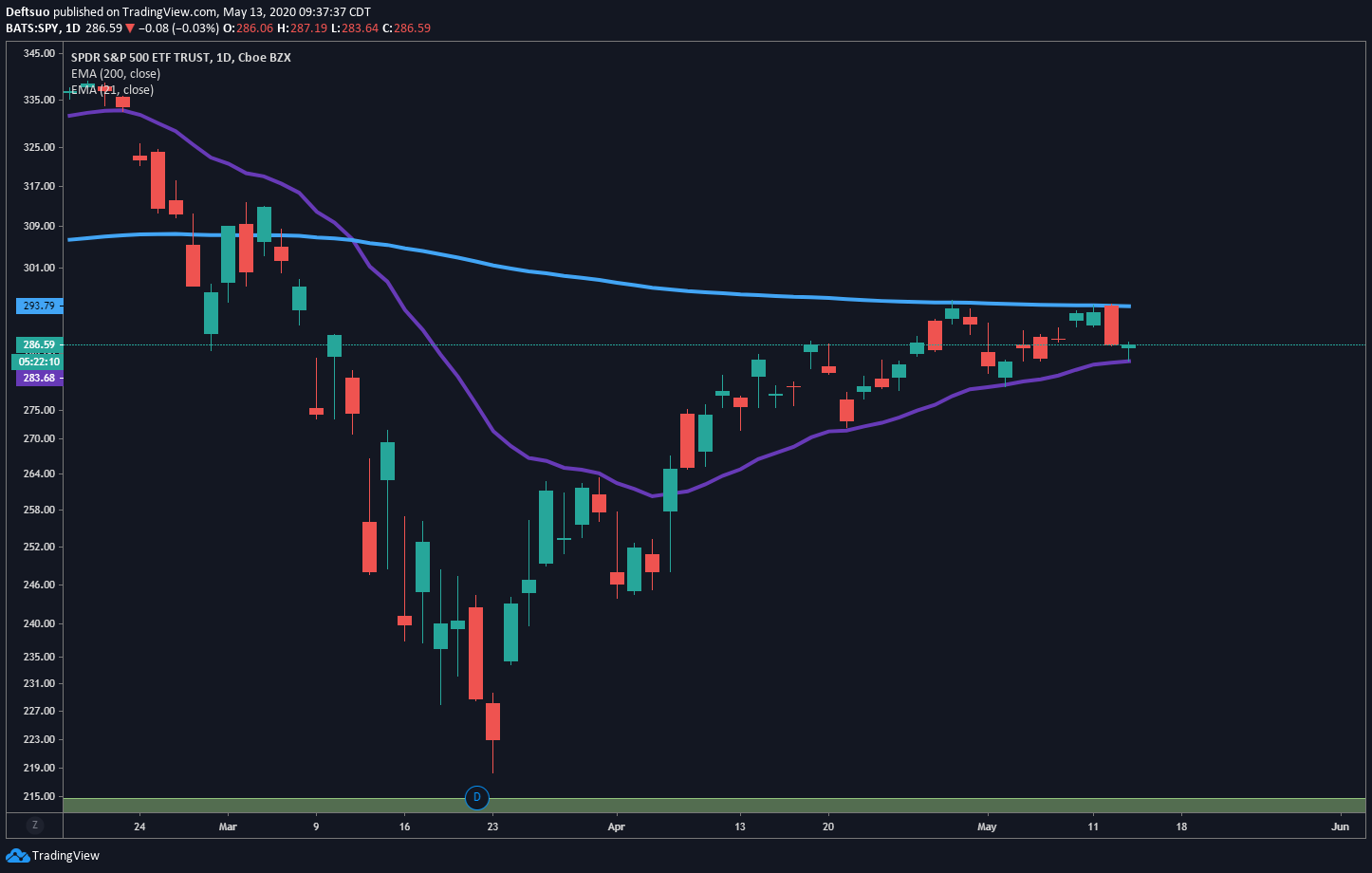This screenshot has height=873, width=1372.
Task: Click the 'Mar' date axis label
Action: [x=228, y=827]
